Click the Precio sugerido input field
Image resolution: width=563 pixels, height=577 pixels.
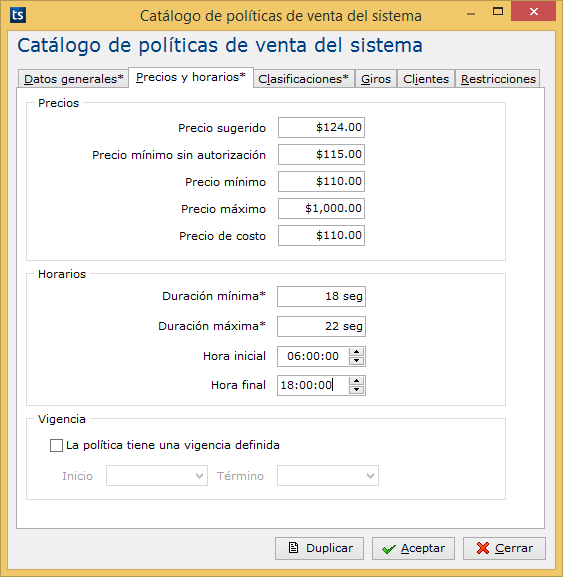click(321, 127)
